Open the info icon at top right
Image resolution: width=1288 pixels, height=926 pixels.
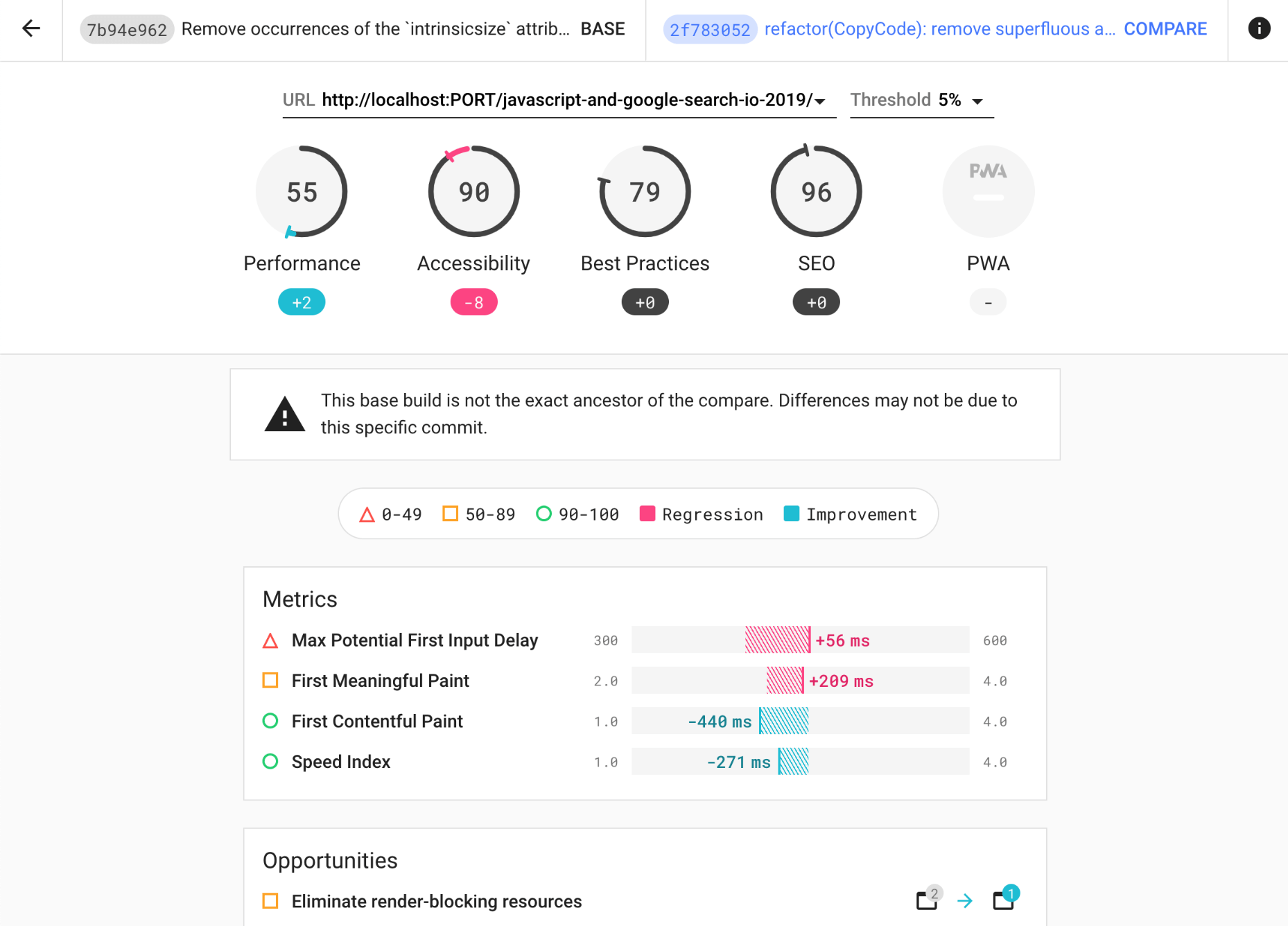1259,28
